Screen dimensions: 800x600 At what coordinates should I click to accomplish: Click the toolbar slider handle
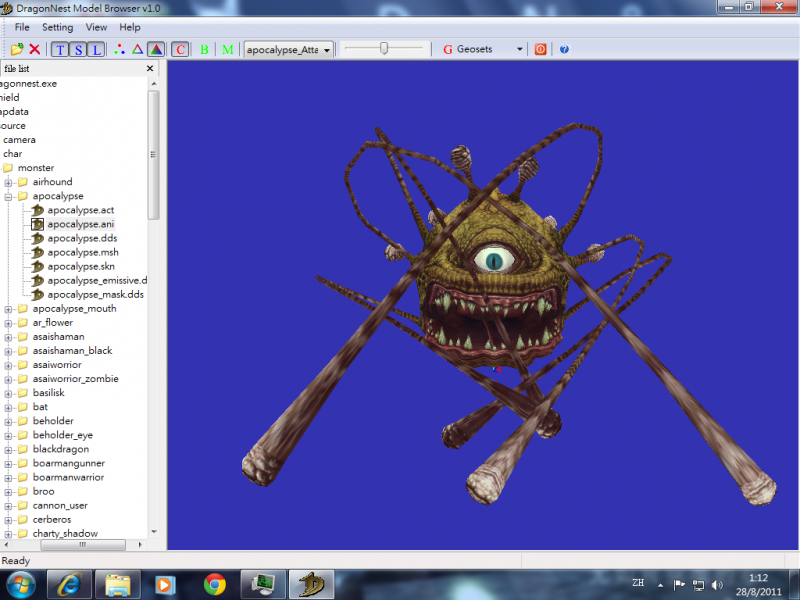(384, 48)
